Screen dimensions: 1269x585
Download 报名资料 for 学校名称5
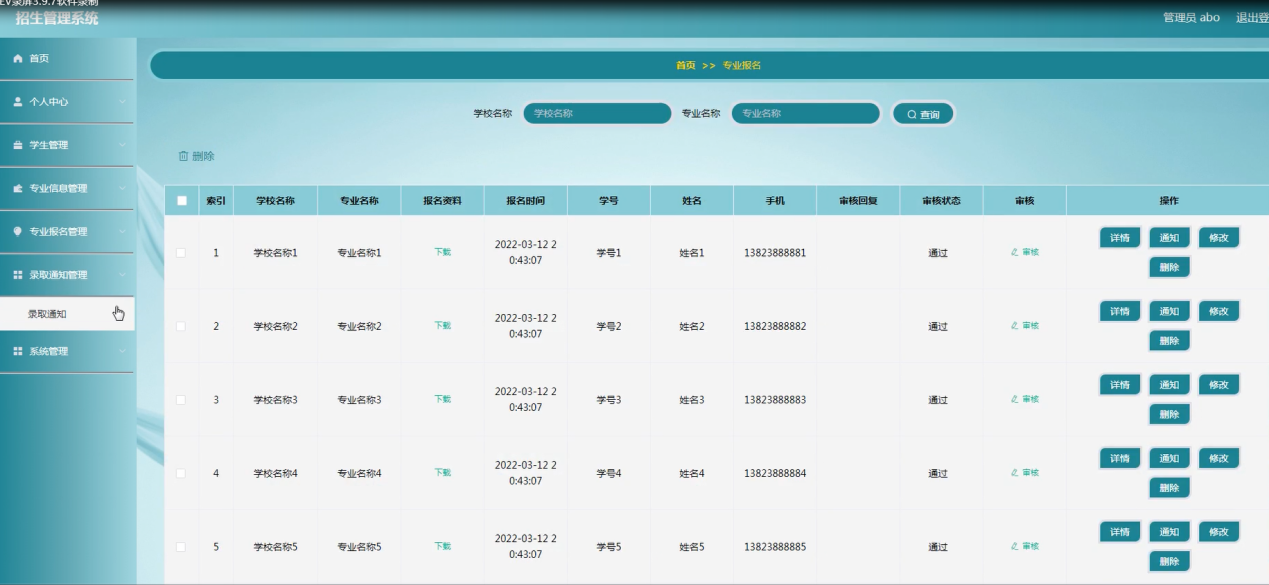pyautogui.click(x=442, y=546)
